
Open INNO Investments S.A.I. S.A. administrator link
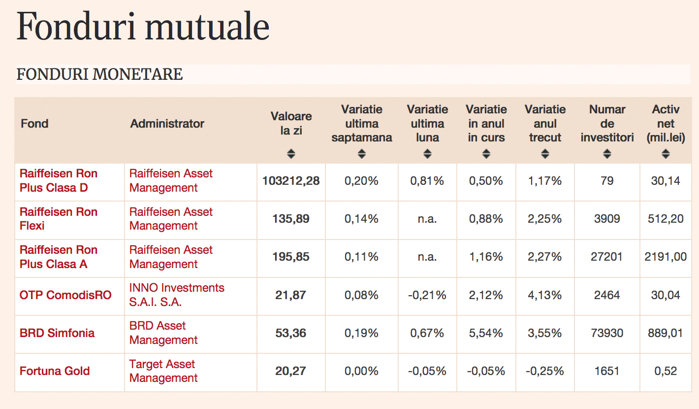point(177,294)
